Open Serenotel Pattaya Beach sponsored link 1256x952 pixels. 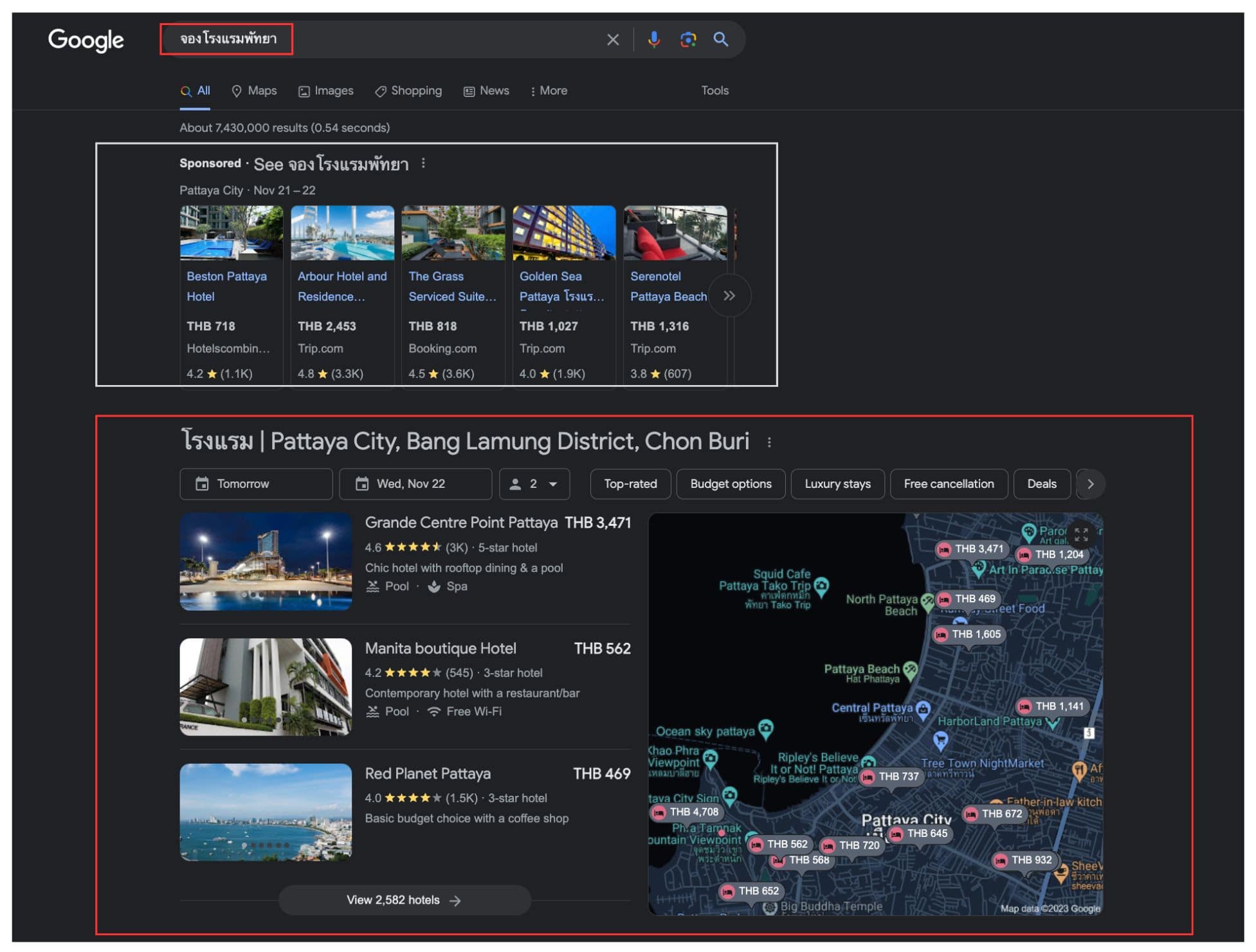668,287
